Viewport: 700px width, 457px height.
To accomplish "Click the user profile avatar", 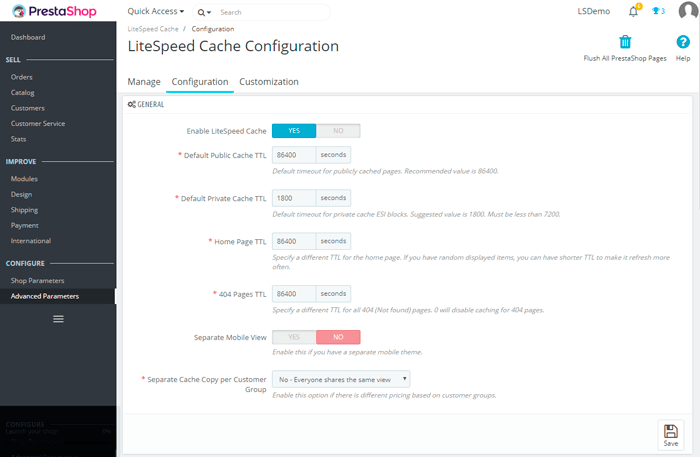I will pos(685,12).
